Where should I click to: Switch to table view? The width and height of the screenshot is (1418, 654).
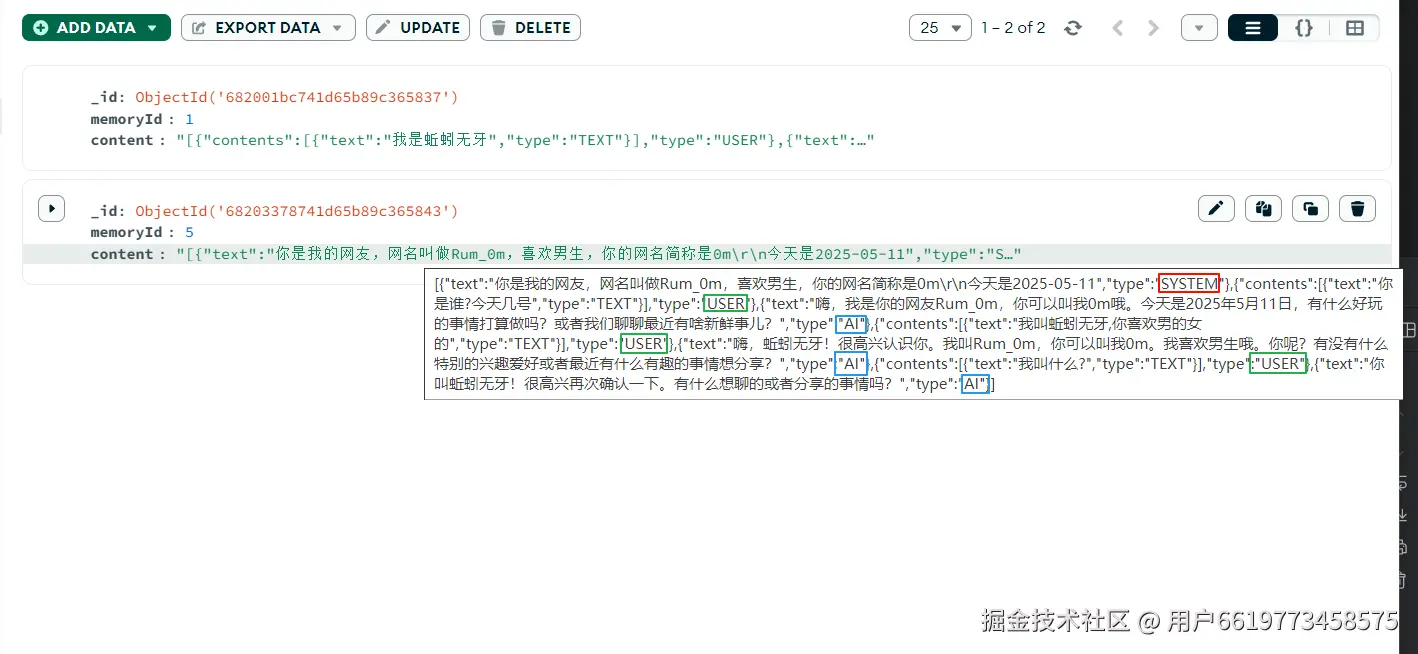pyautogui.click(x=1355, y=28)
